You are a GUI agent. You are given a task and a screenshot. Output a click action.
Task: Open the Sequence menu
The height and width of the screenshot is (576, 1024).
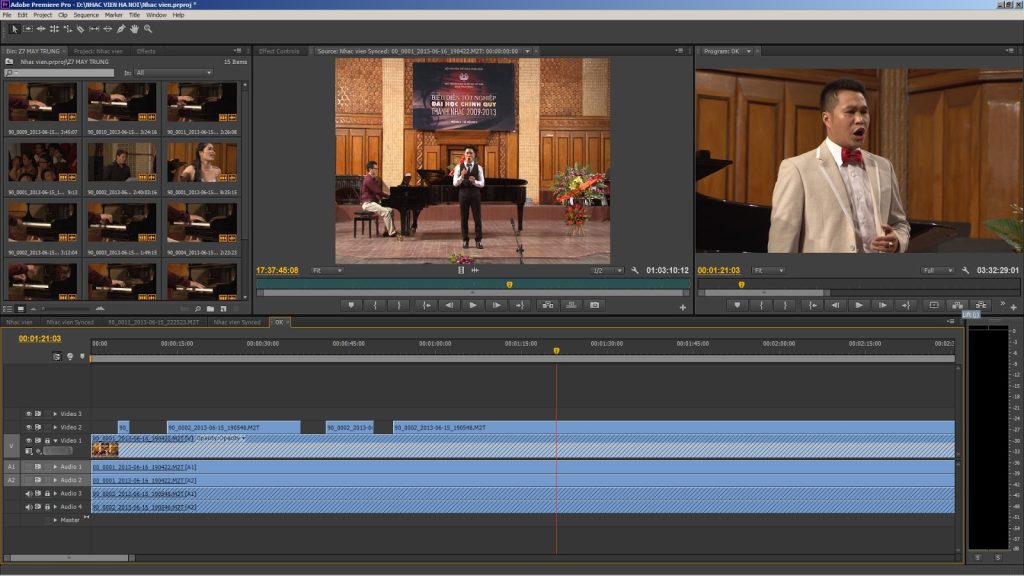tap(86, 15)
